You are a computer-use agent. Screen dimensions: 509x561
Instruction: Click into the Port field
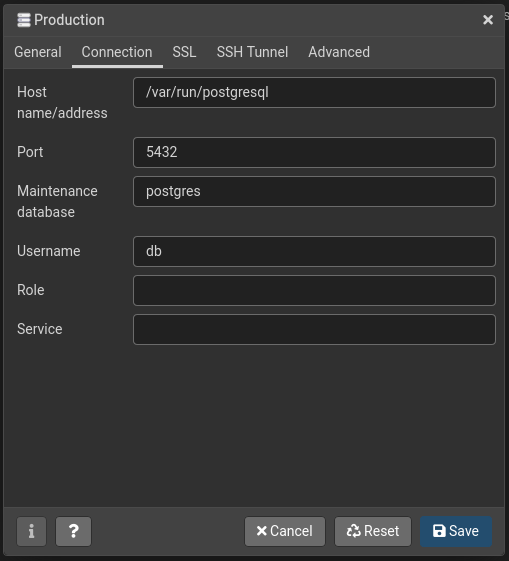pos(314,152)
